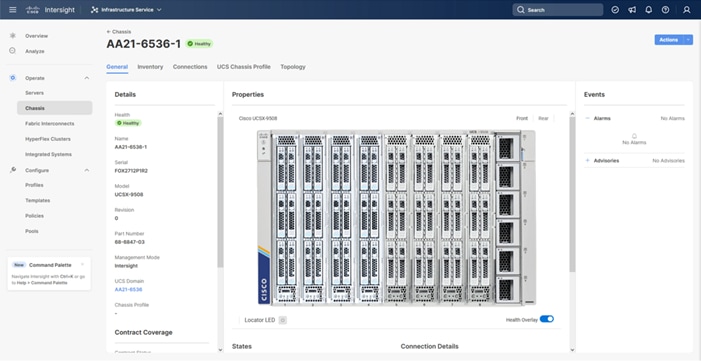This screenshot has height=361, width=701.
Task: Open the user profile icon
Action: [687, 10]
